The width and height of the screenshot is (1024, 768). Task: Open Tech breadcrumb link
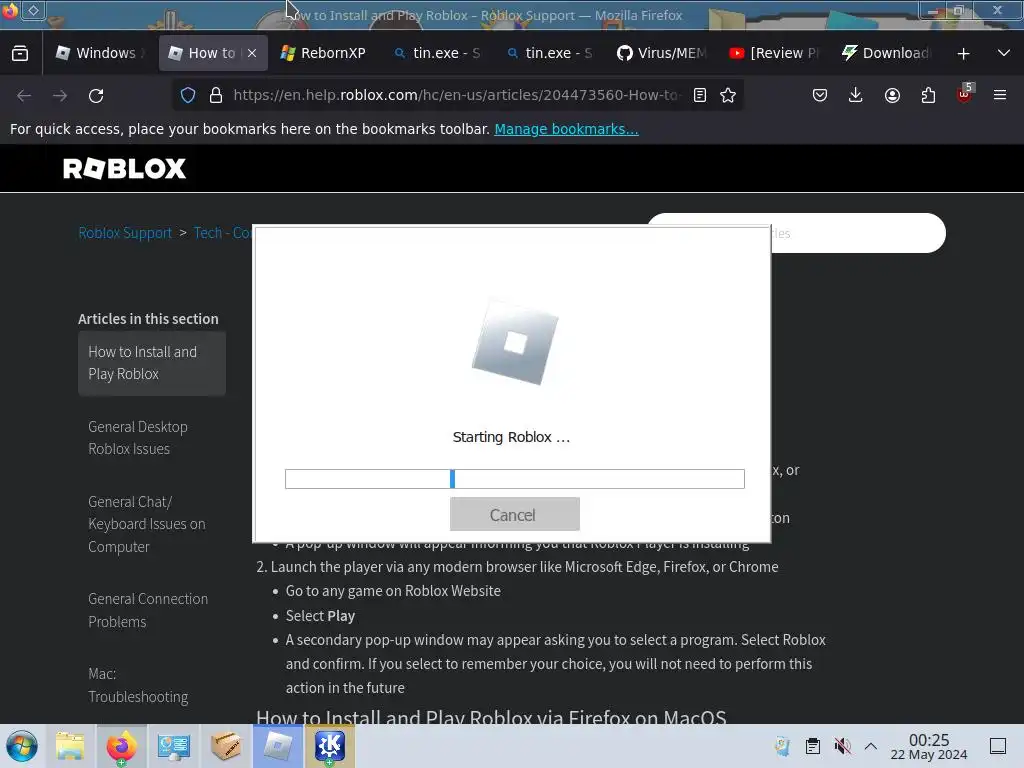point(223,232)
